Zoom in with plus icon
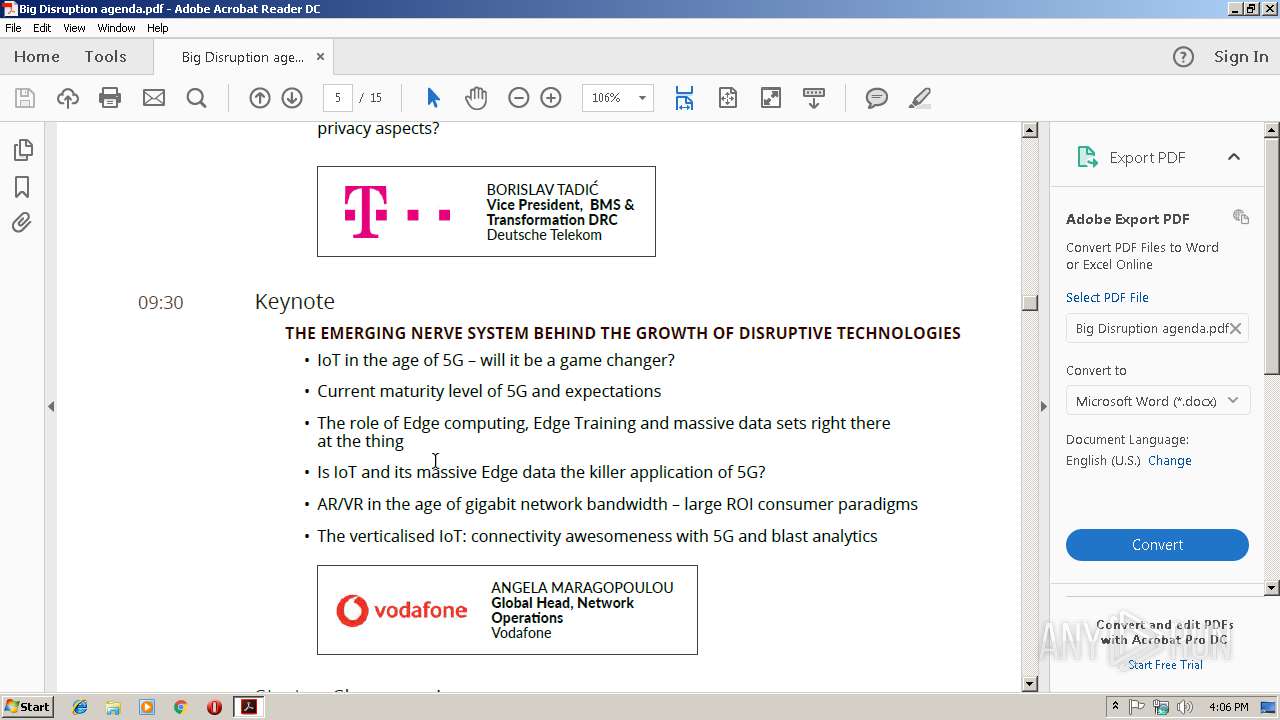 coord(551,98)
